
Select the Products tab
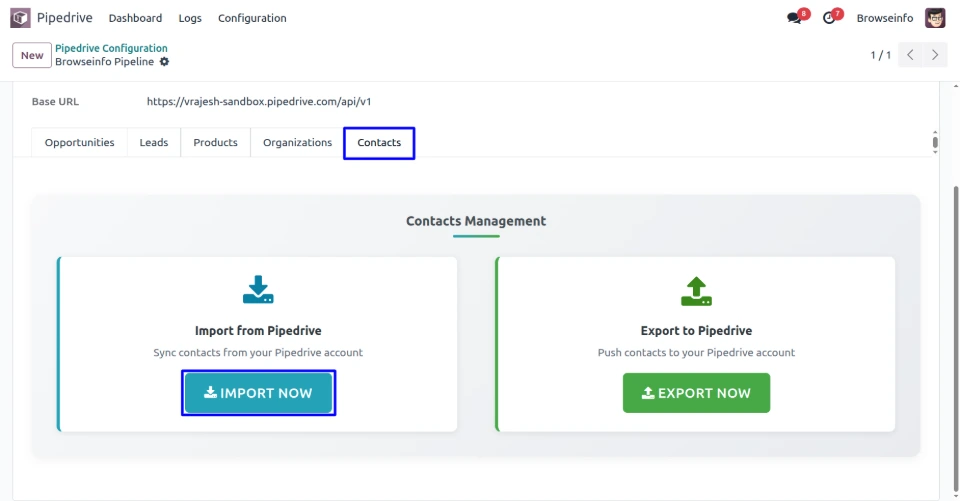coord(215,143)
